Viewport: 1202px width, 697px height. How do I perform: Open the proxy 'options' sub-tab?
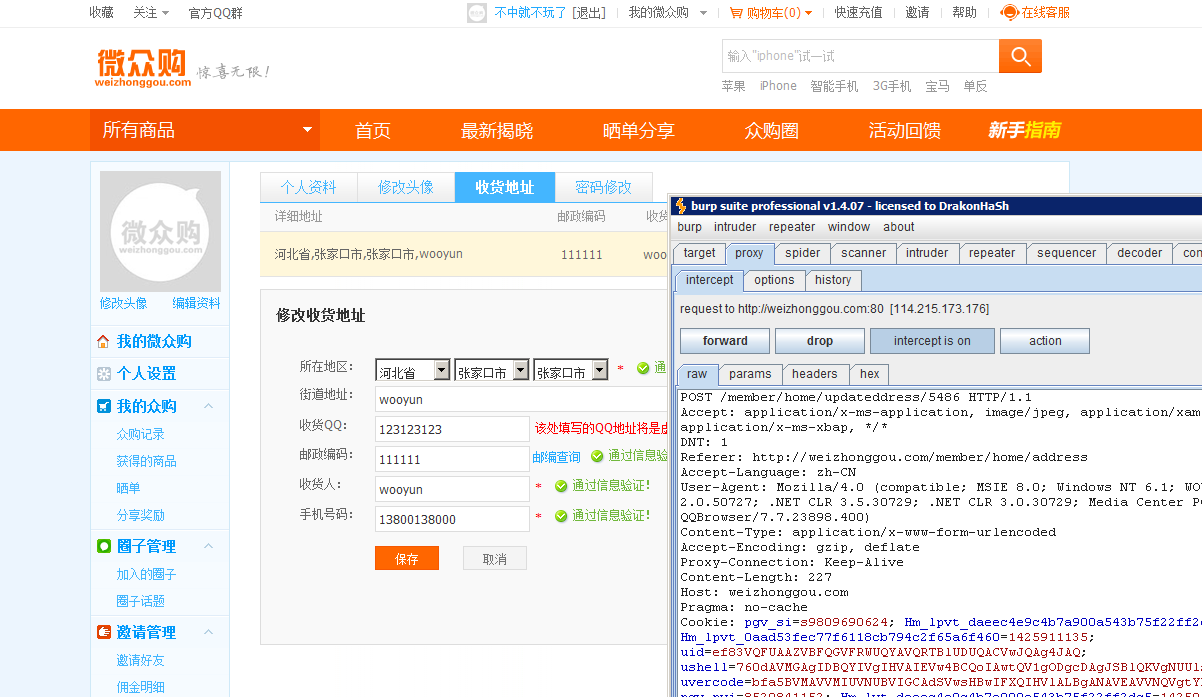pos(774,281)
